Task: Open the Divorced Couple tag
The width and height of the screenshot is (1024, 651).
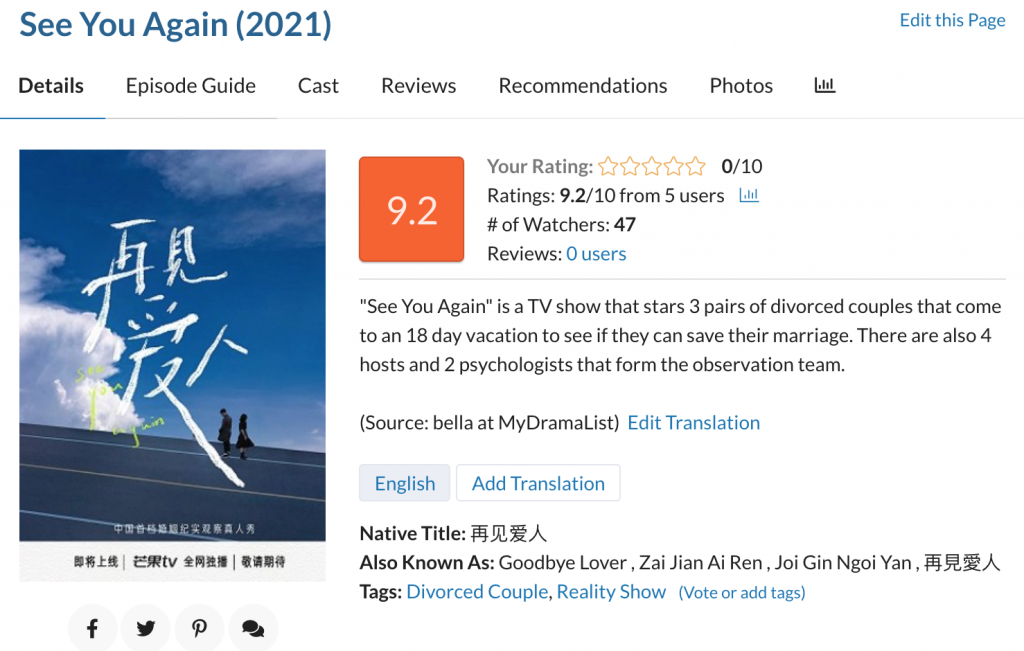Action: coord(477,592)
